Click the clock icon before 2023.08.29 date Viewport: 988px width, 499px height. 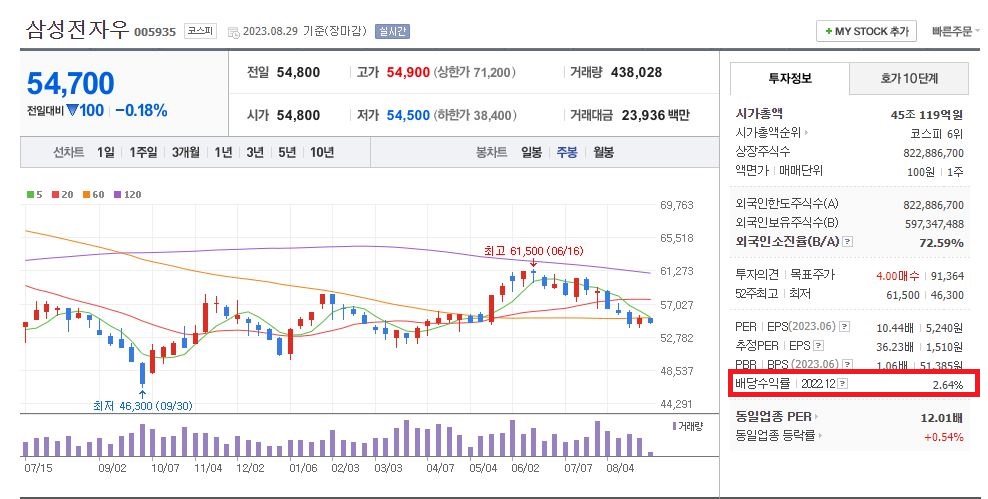tap(233, 32)
